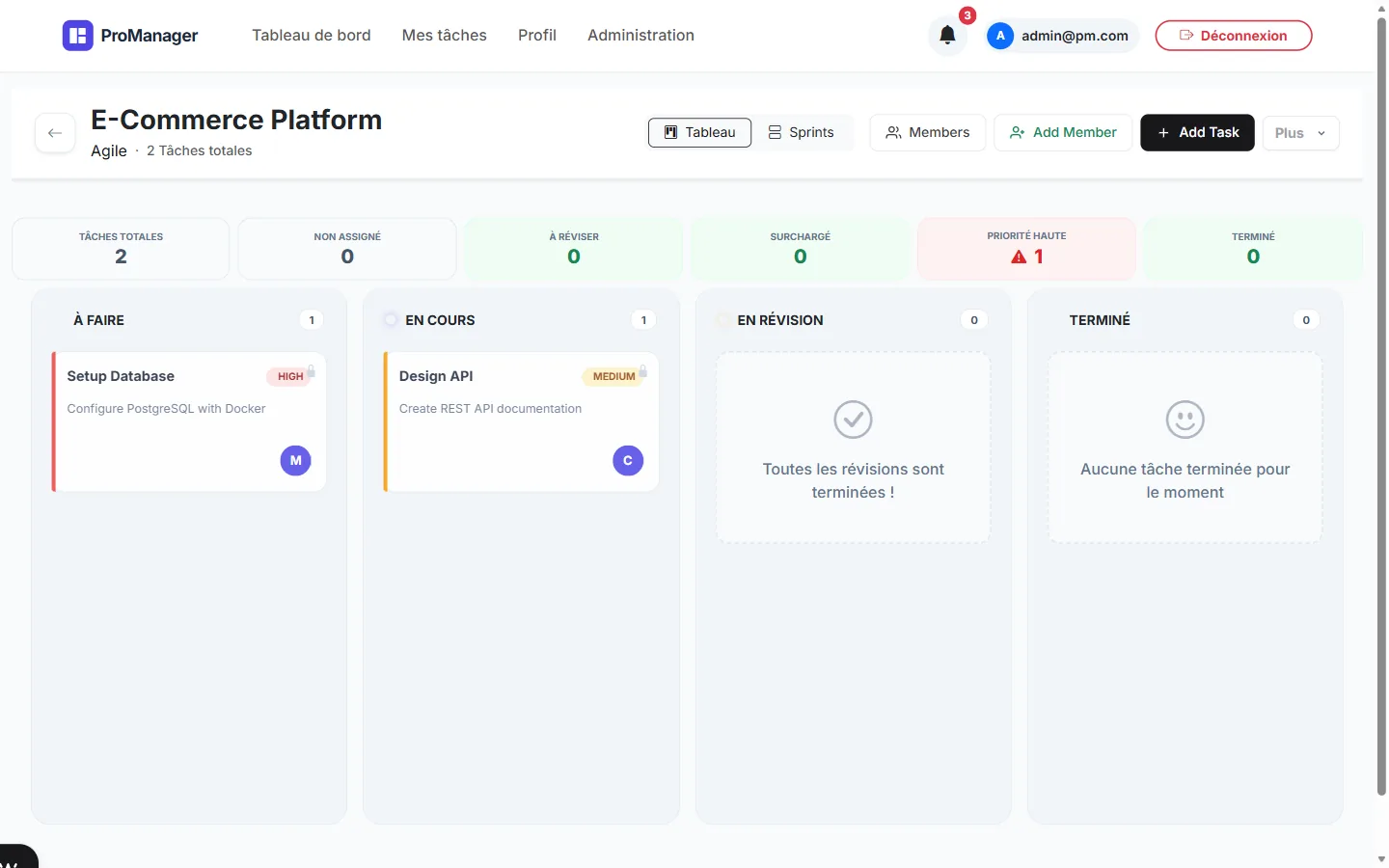Viewport: 1389px width, 868px height.
Task: Click the EN COURS column header
Action: pyautogui.click(x=440, y=320)
